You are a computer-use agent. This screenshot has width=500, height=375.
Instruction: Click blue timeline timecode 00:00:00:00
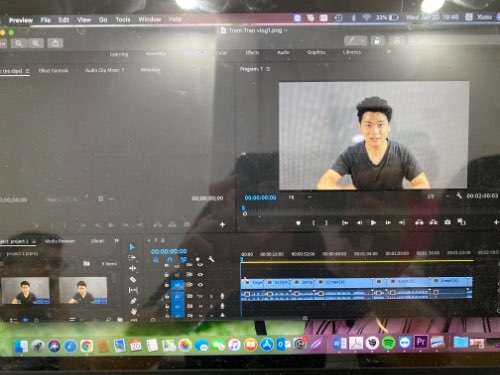coord(169,251)
